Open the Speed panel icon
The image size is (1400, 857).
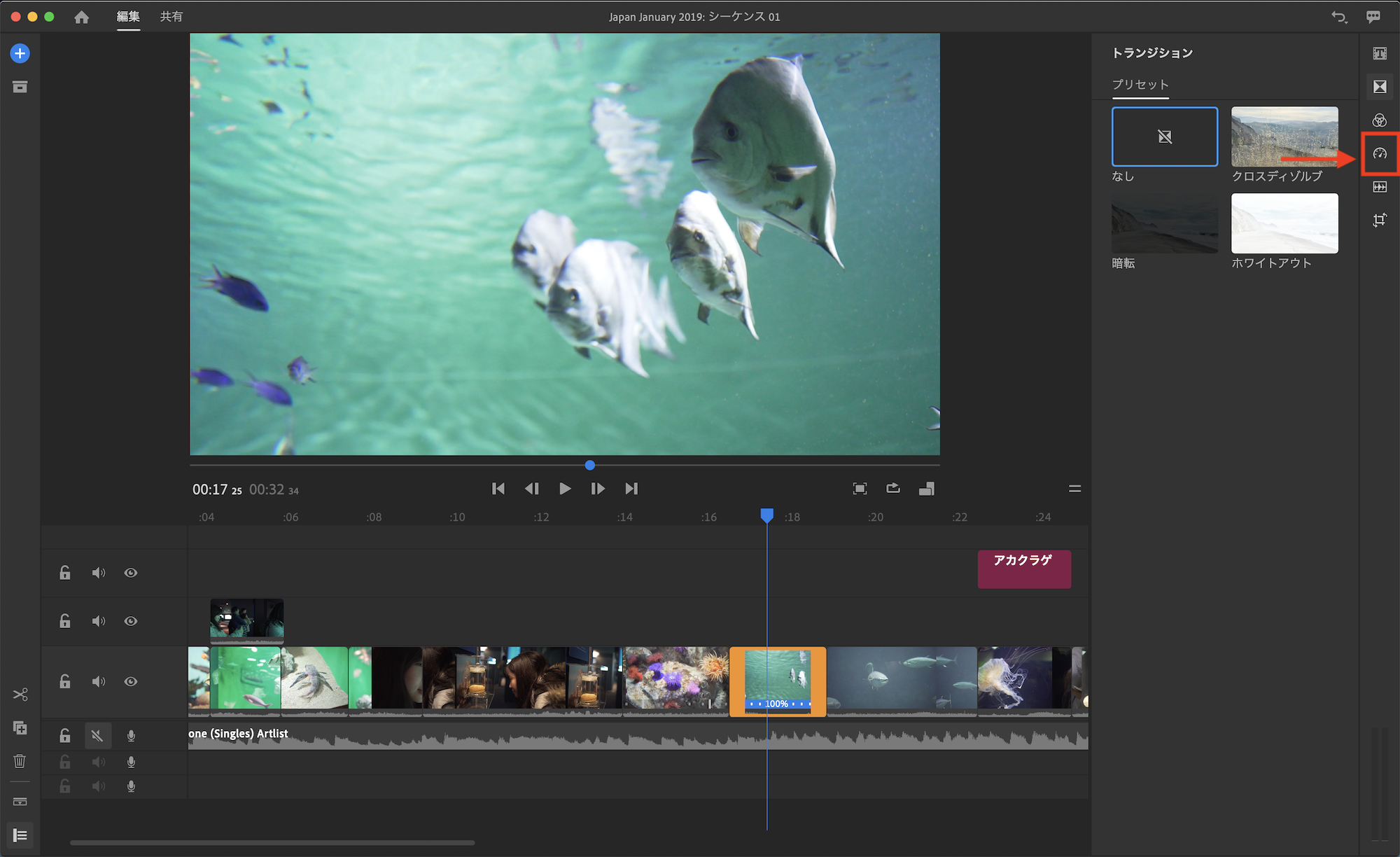(1379, 153)
